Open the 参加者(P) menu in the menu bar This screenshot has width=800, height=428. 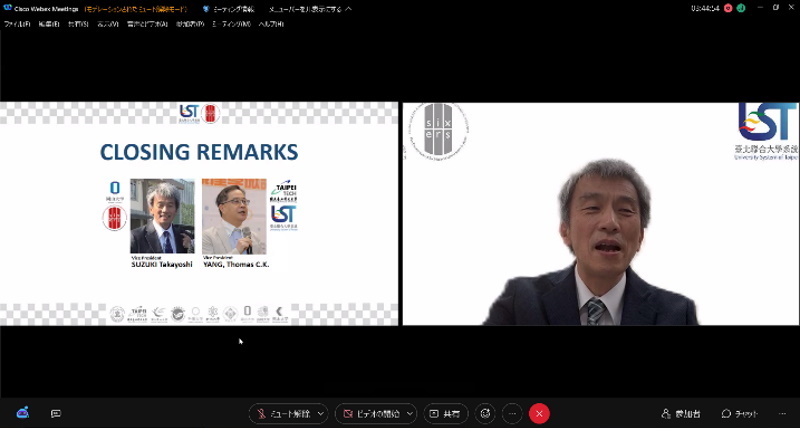click(x=190, y=24)
